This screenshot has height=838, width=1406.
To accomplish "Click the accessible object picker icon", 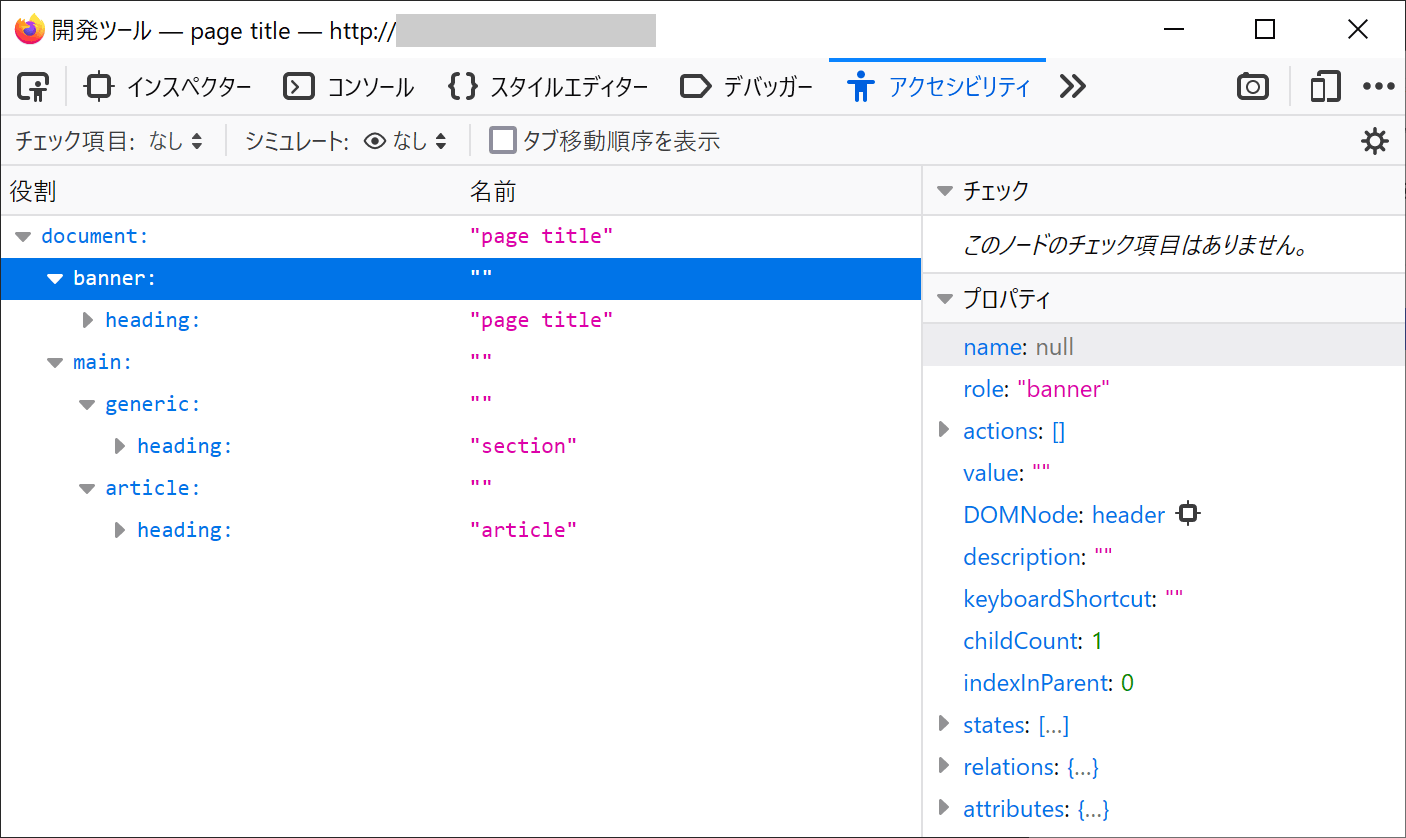I will click(33, 88).
